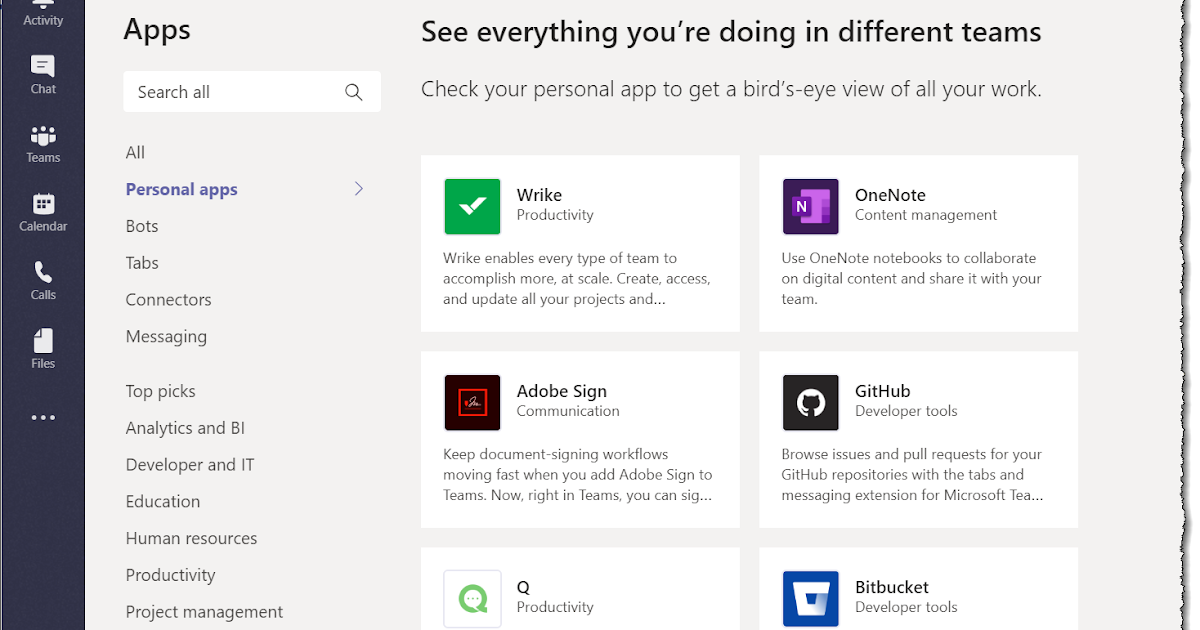Open the Calendar icon in sidebar
The width and height of the screenshot is (1200, 630).
pos(43,205)
